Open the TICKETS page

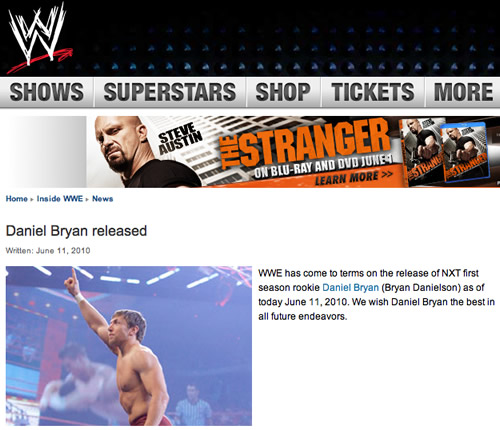tap(372, 92)
